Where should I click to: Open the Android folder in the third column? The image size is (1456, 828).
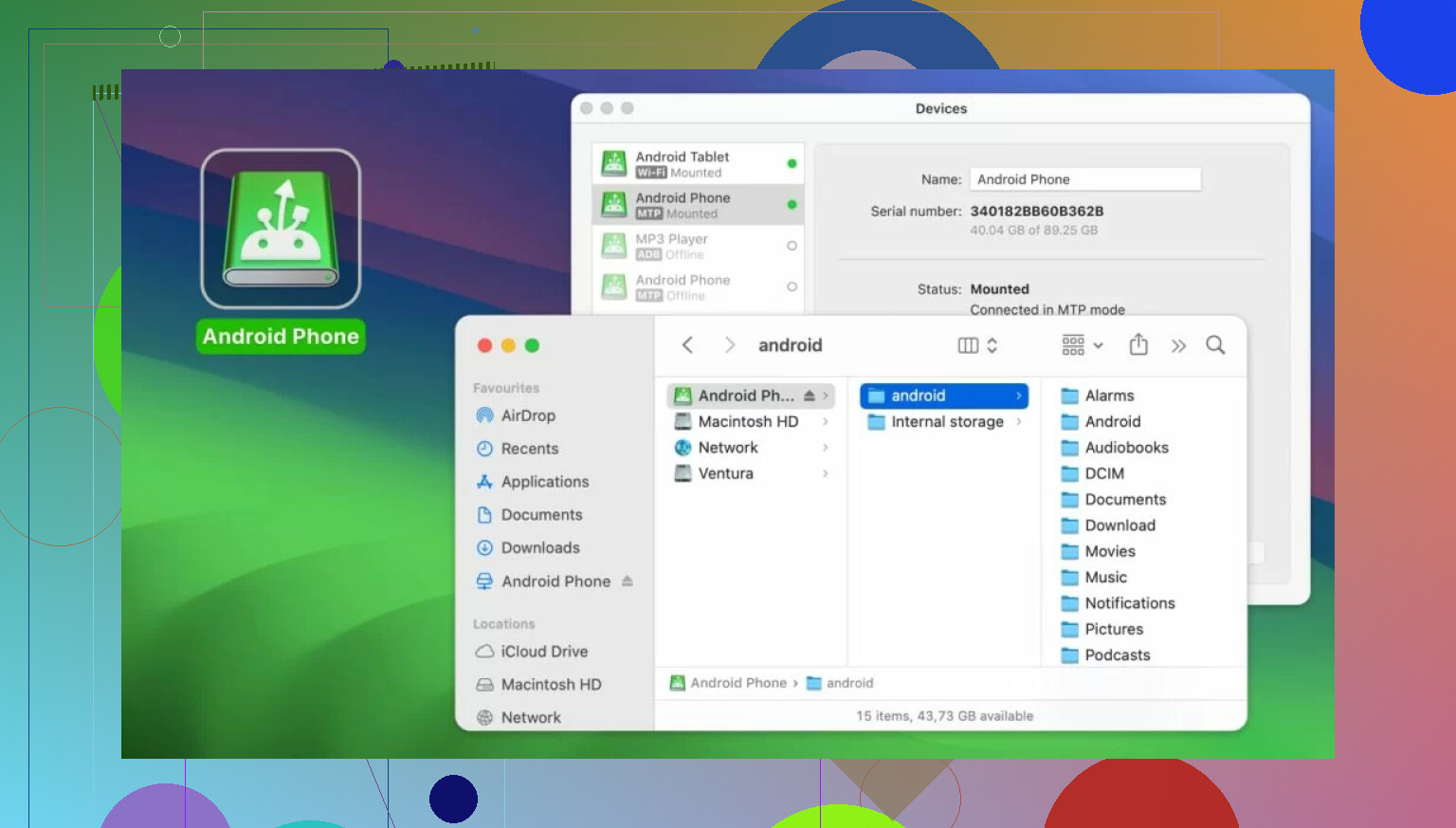pos(1101,422)
